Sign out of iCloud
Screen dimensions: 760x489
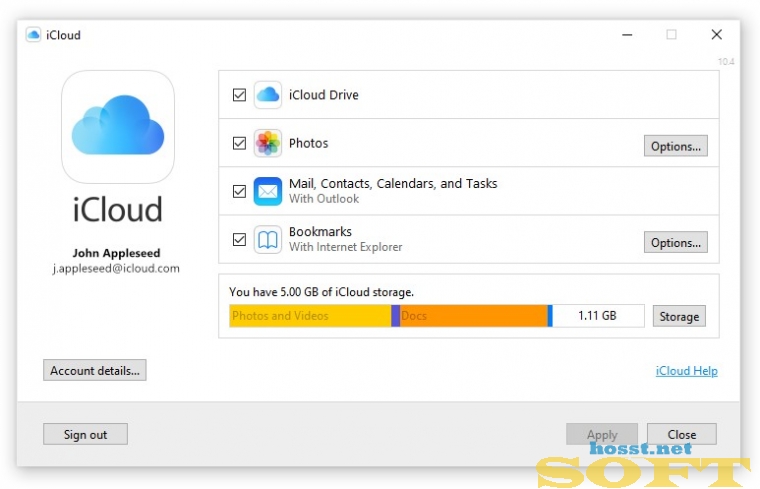coord(85,434)
